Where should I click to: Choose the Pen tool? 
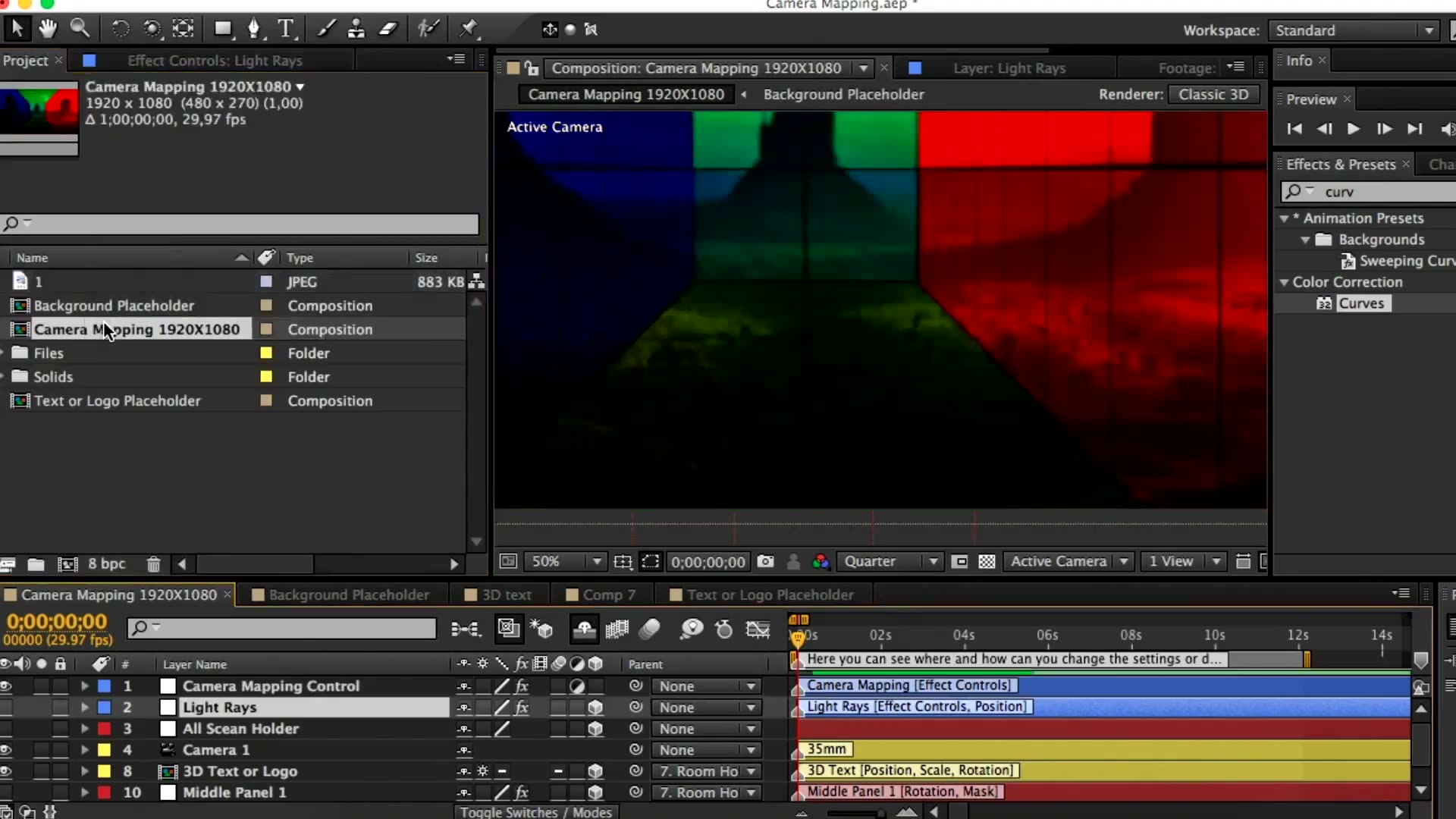pyautogui.click(x=254, y=29)
